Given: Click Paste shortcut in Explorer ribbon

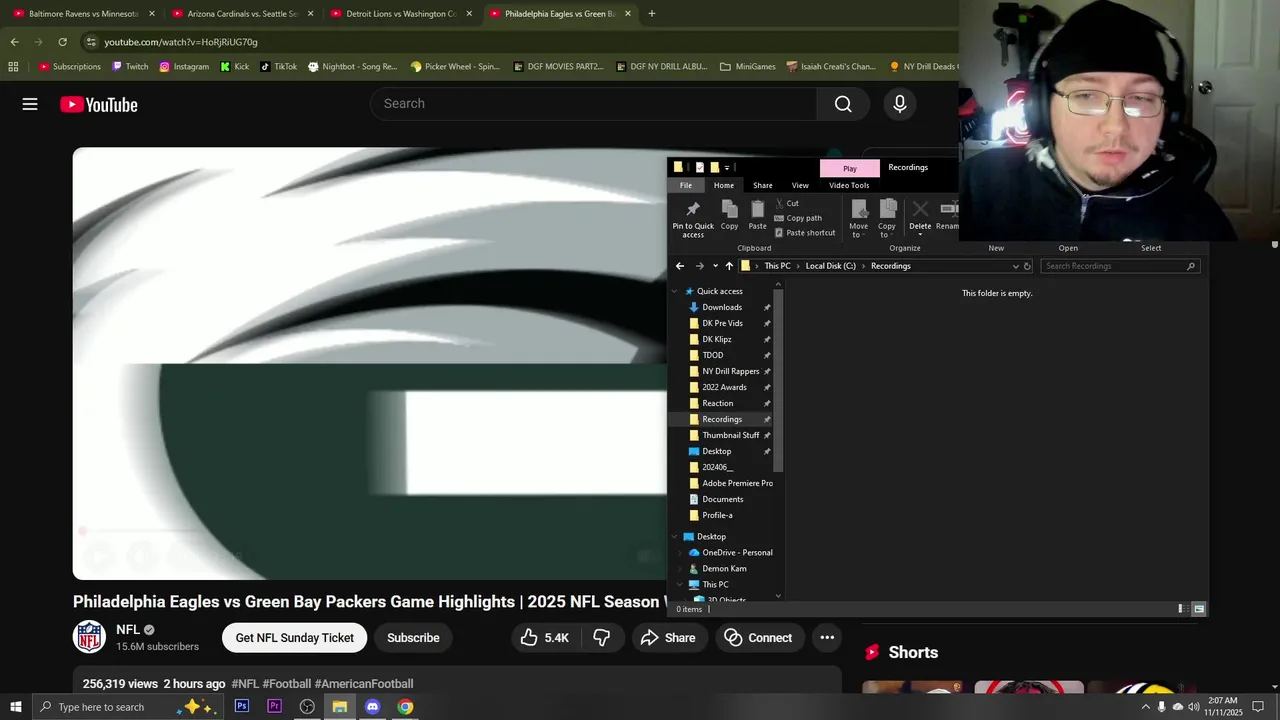Looking at the screenshot, I should click(805, 233).
